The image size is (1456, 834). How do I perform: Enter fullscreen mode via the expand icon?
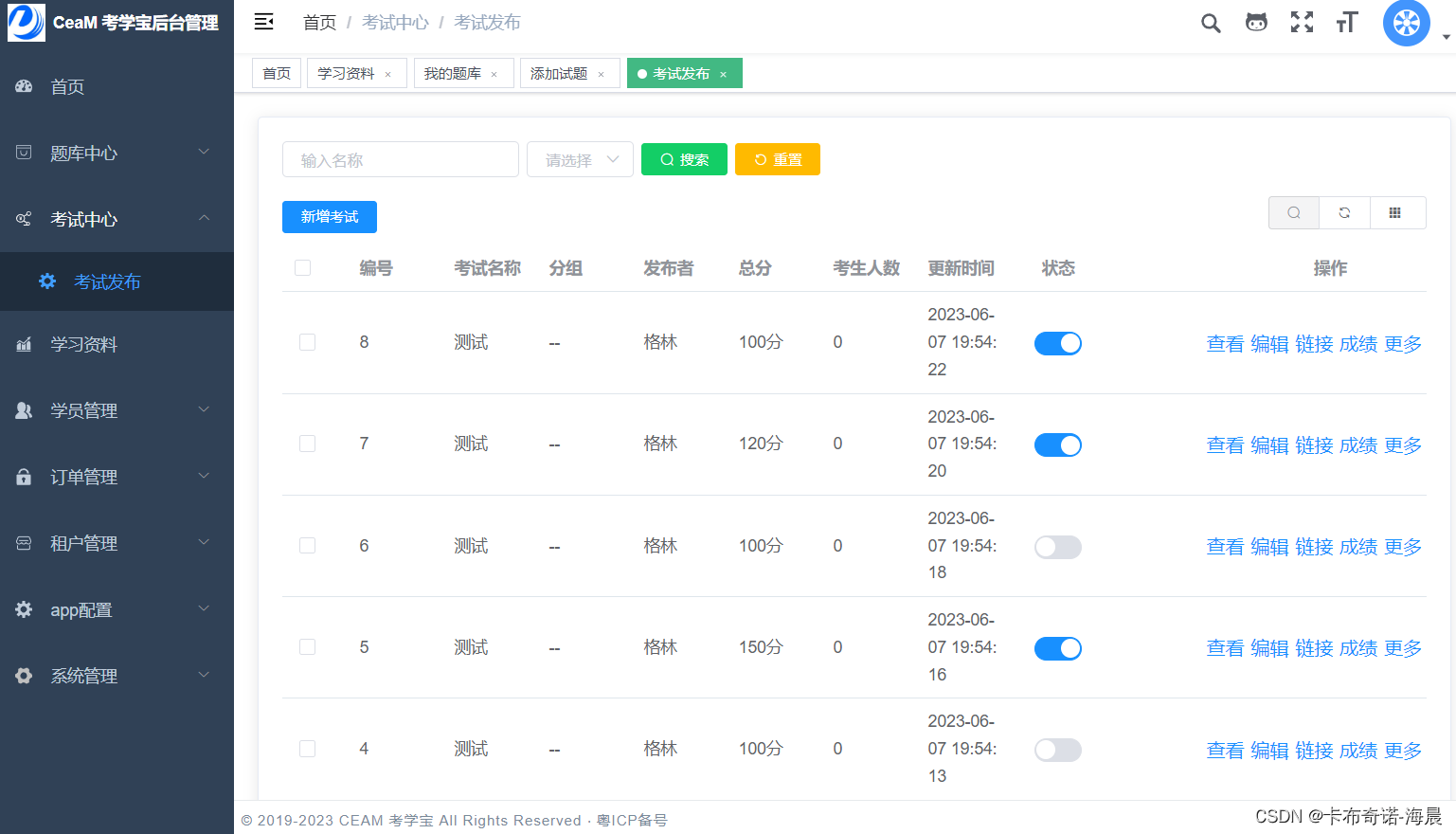tap(1301, 22)
